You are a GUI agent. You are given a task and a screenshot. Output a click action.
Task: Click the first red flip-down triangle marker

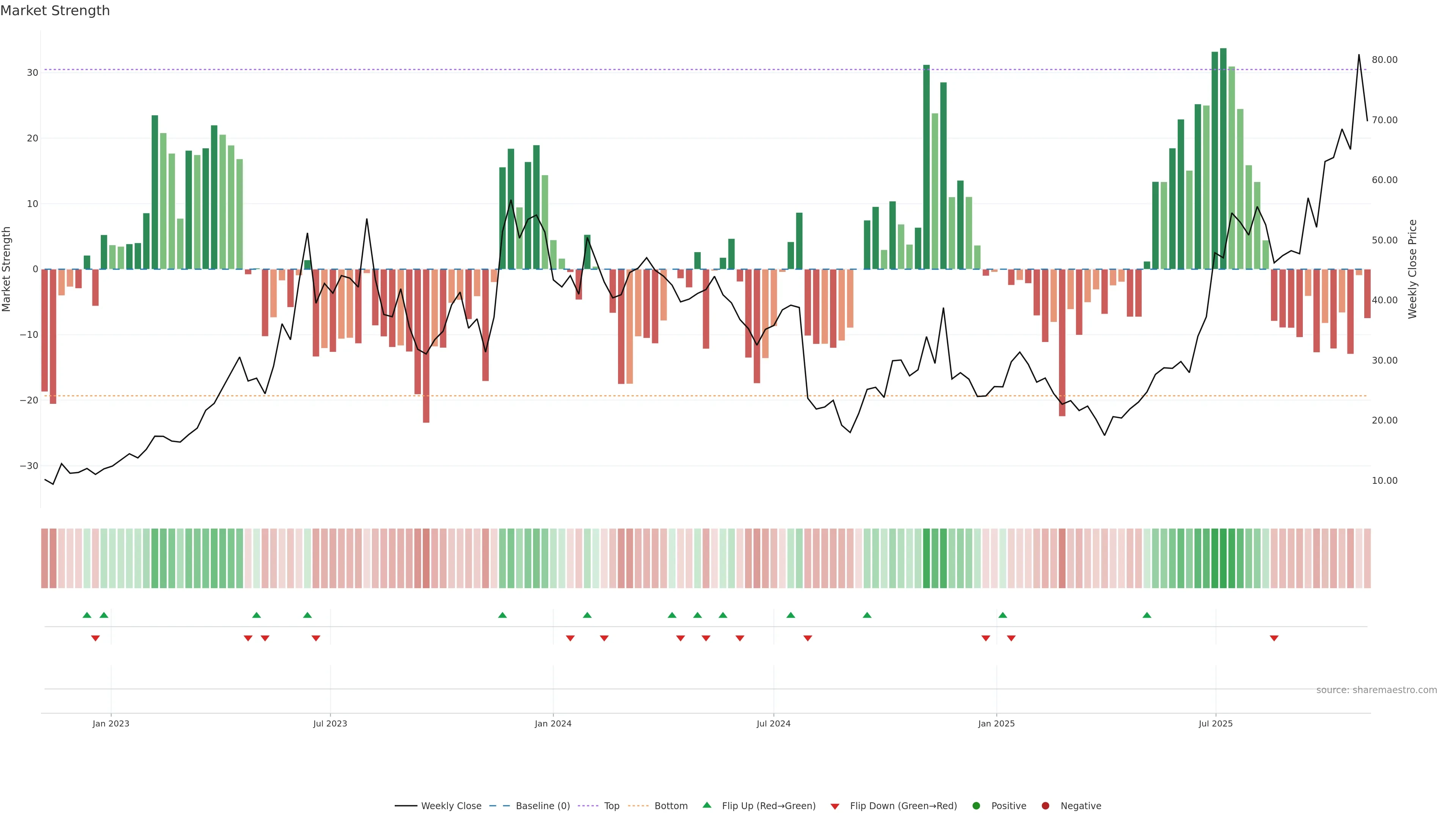(x=96, y=638)
